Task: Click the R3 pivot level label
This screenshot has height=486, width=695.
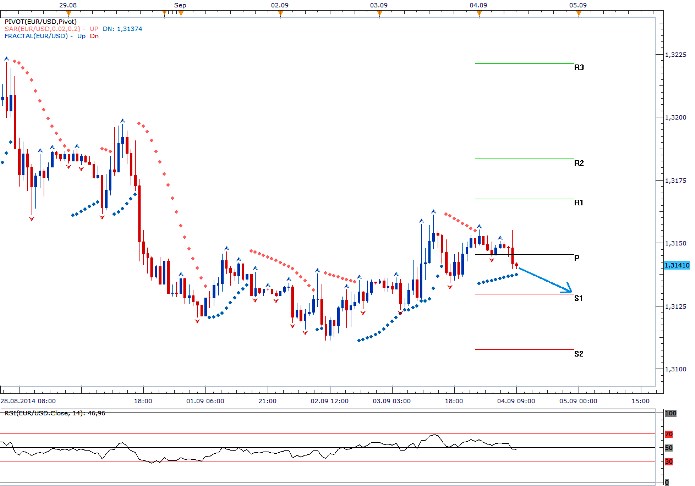Action: pos(579,67)
